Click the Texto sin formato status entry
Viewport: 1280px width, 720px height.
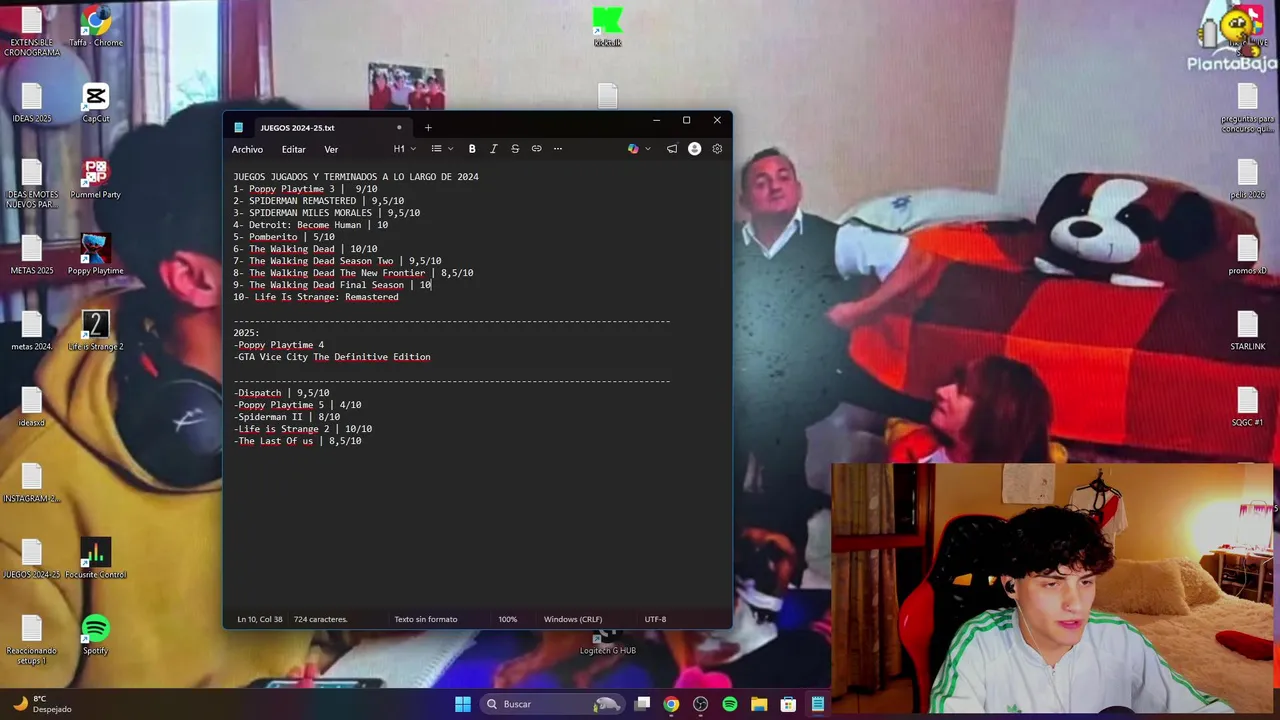tap(426, 619)
